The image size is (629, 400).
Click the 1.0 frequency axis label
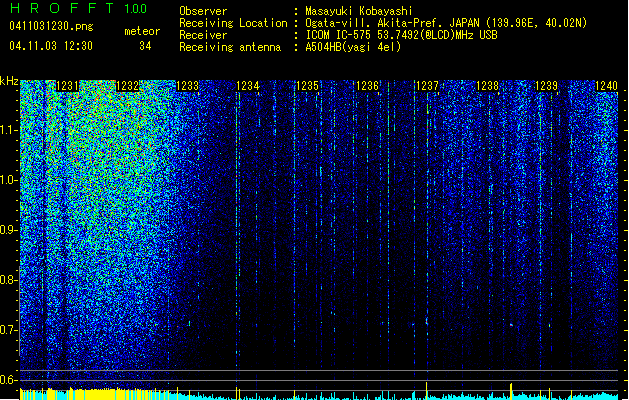click(9, 180)
